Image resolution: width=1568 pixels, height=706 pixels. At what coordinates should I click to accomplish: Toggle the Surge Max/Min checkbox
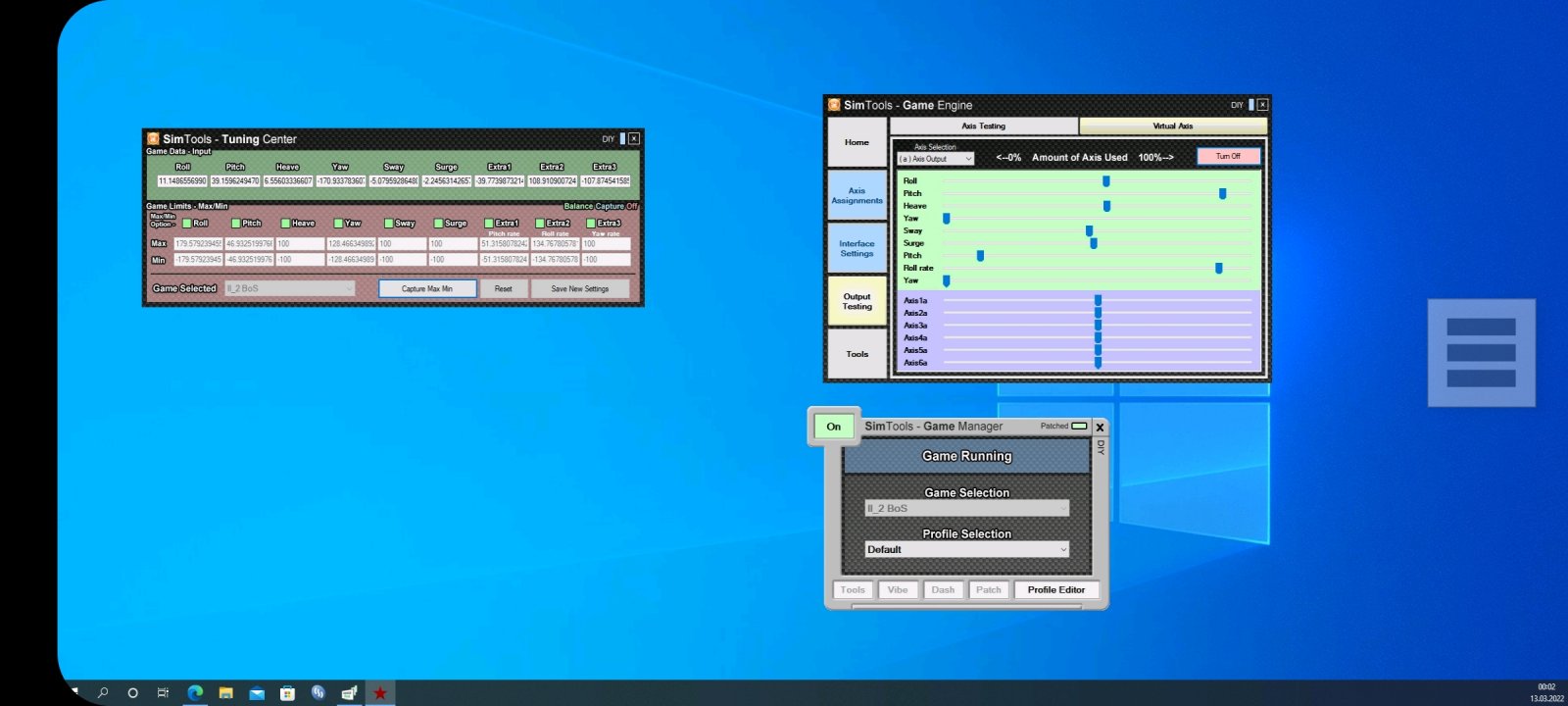coord(439,223)
